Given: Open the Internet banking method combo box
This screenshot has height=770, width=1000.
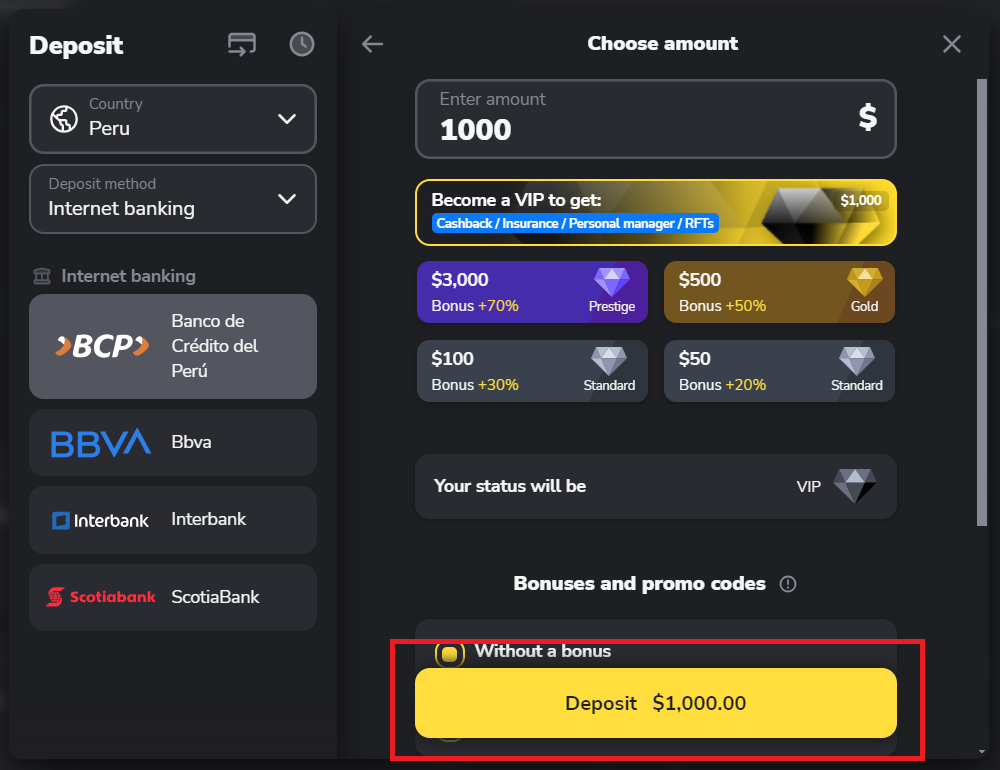Looking at the screenshot, I should 173,199.
